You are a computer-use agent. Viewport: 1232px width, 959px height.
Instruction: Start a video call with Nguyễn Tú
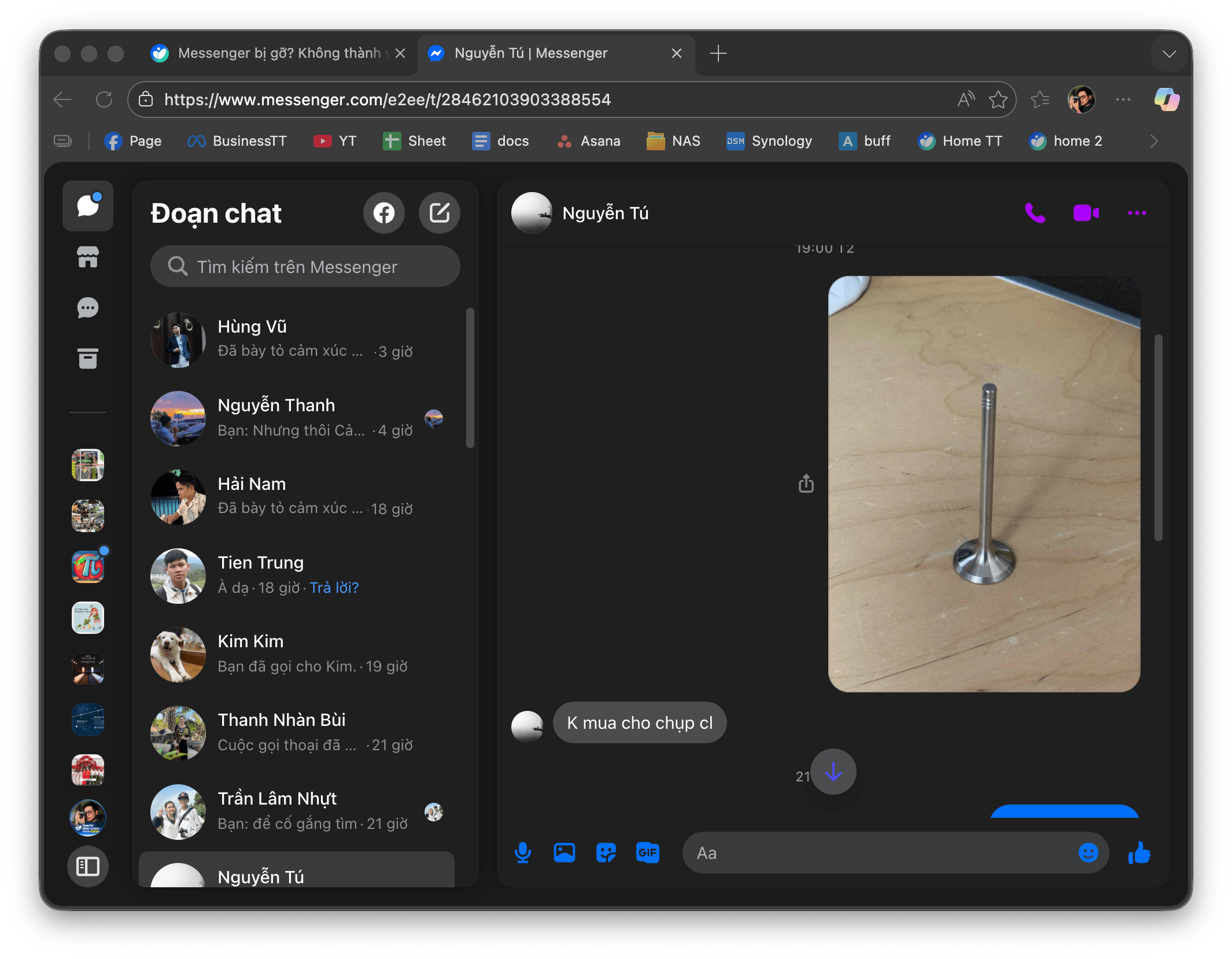pos(1086,213)
